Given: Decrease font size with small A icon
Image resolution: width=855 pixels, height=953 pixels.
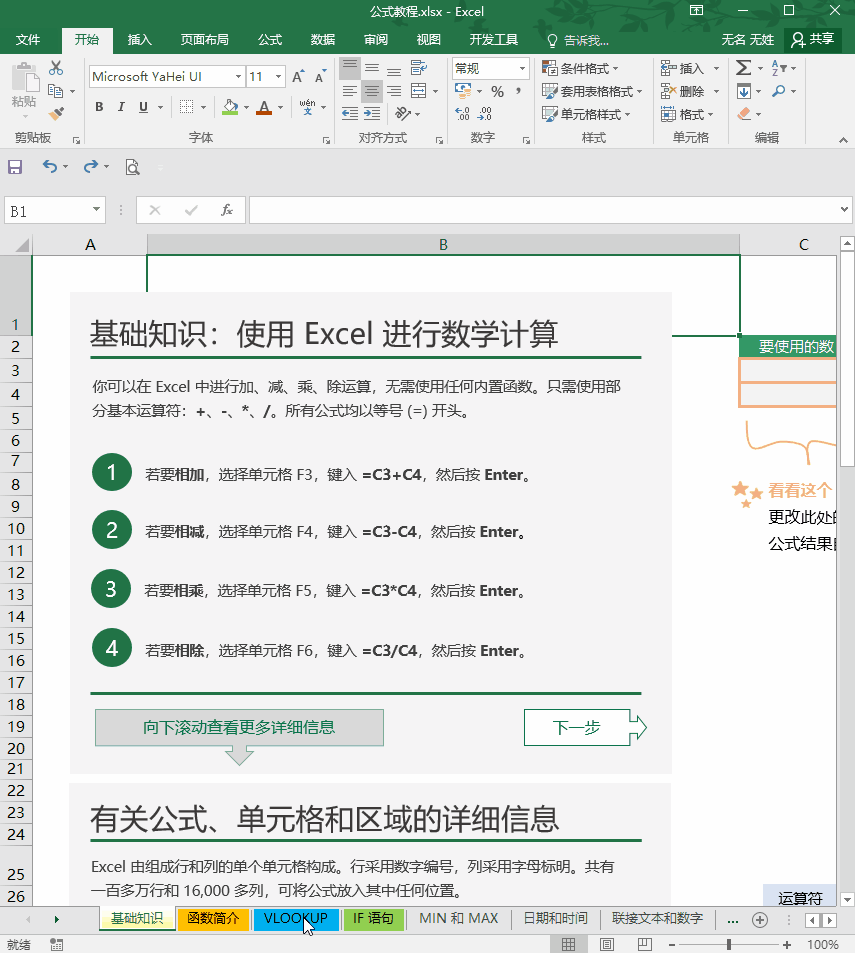Looking at the screenshot, I should click(x=320, y=77).
